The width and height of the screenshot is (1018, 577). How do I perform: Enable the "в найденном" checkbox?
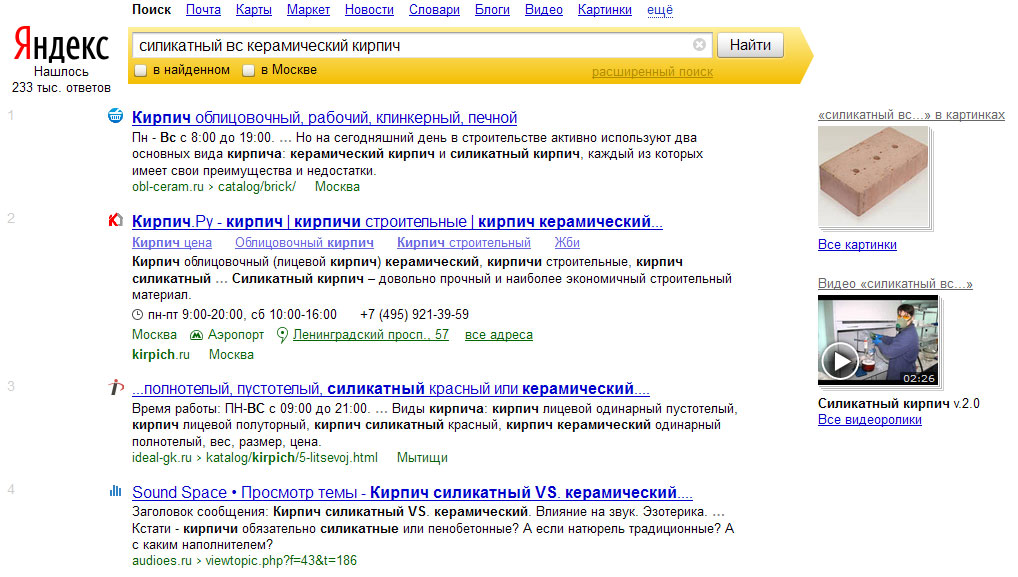(x=141, y=71)
